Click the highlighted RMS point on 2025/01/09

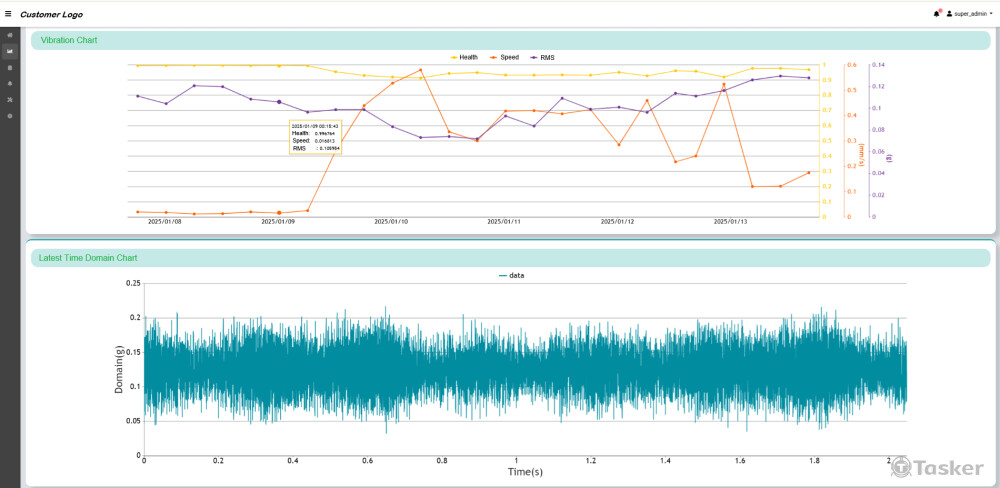click(x=279, y=102)
